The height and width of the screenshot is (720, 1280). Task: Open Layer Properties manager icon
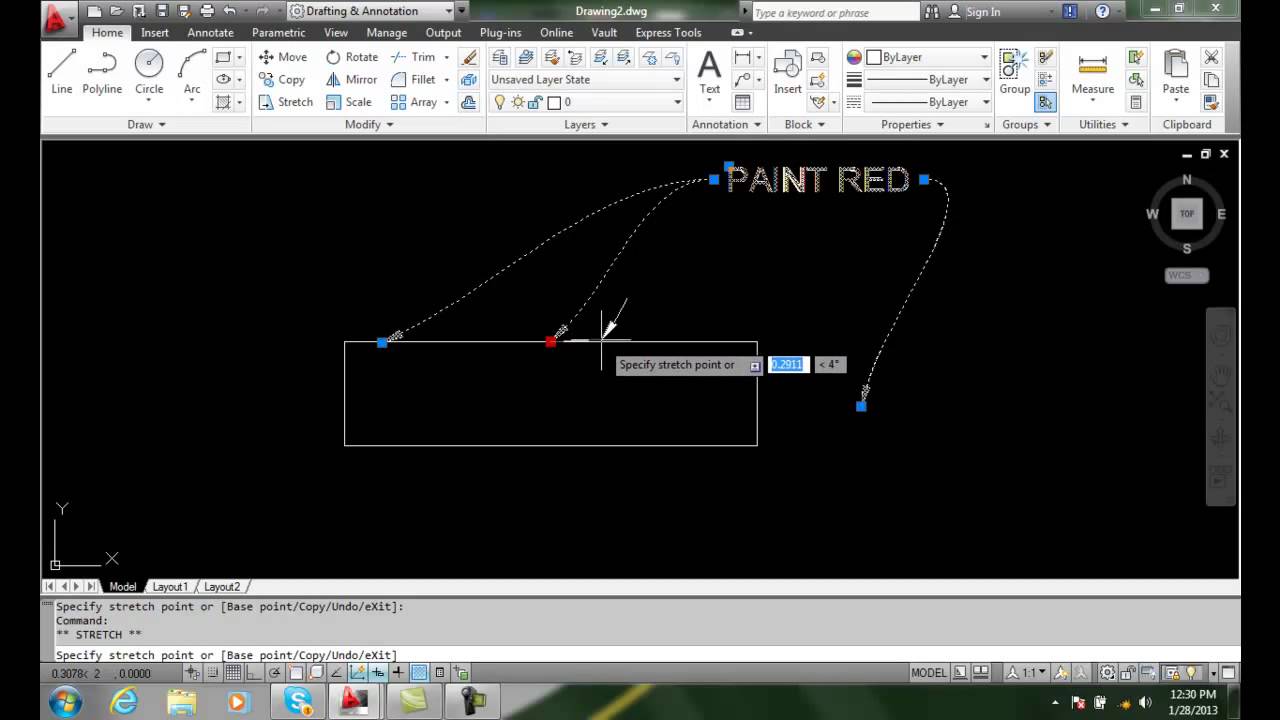(500, 57)
